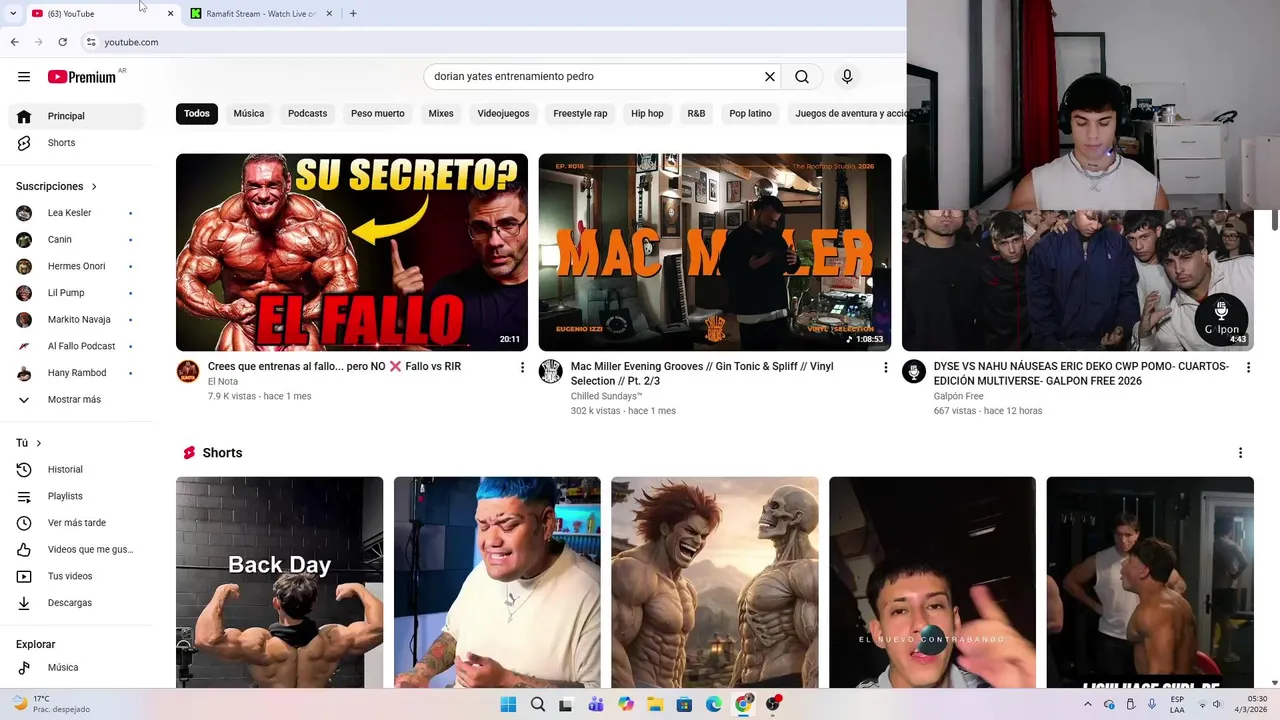Open Al Fallo Podcast channel
The image size is (1280, 720).
[x=76, y=346]
